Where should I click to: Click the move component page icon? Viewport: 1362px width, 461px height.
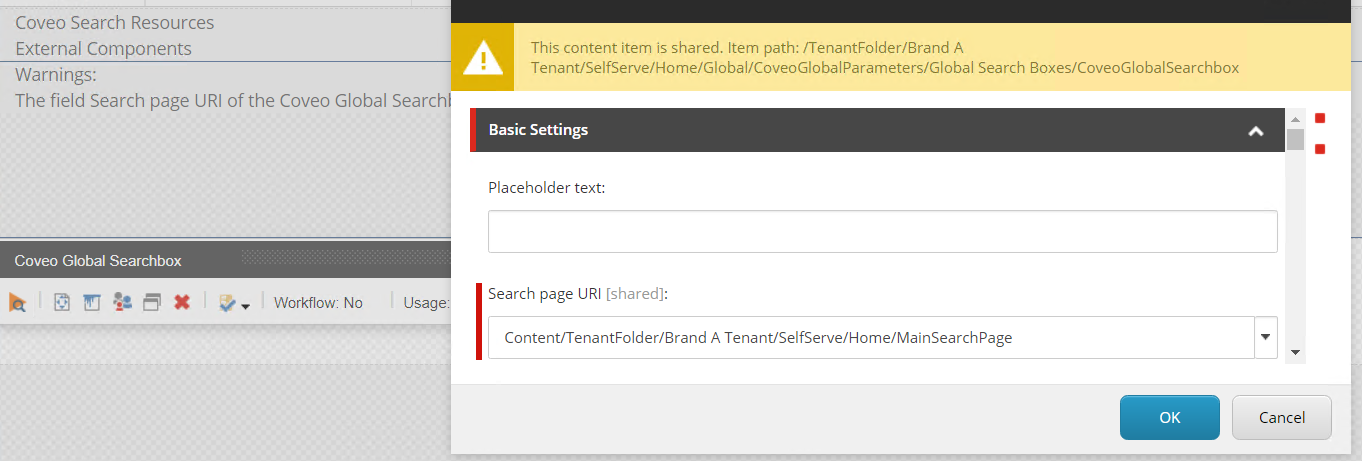(x=61, y=302)
